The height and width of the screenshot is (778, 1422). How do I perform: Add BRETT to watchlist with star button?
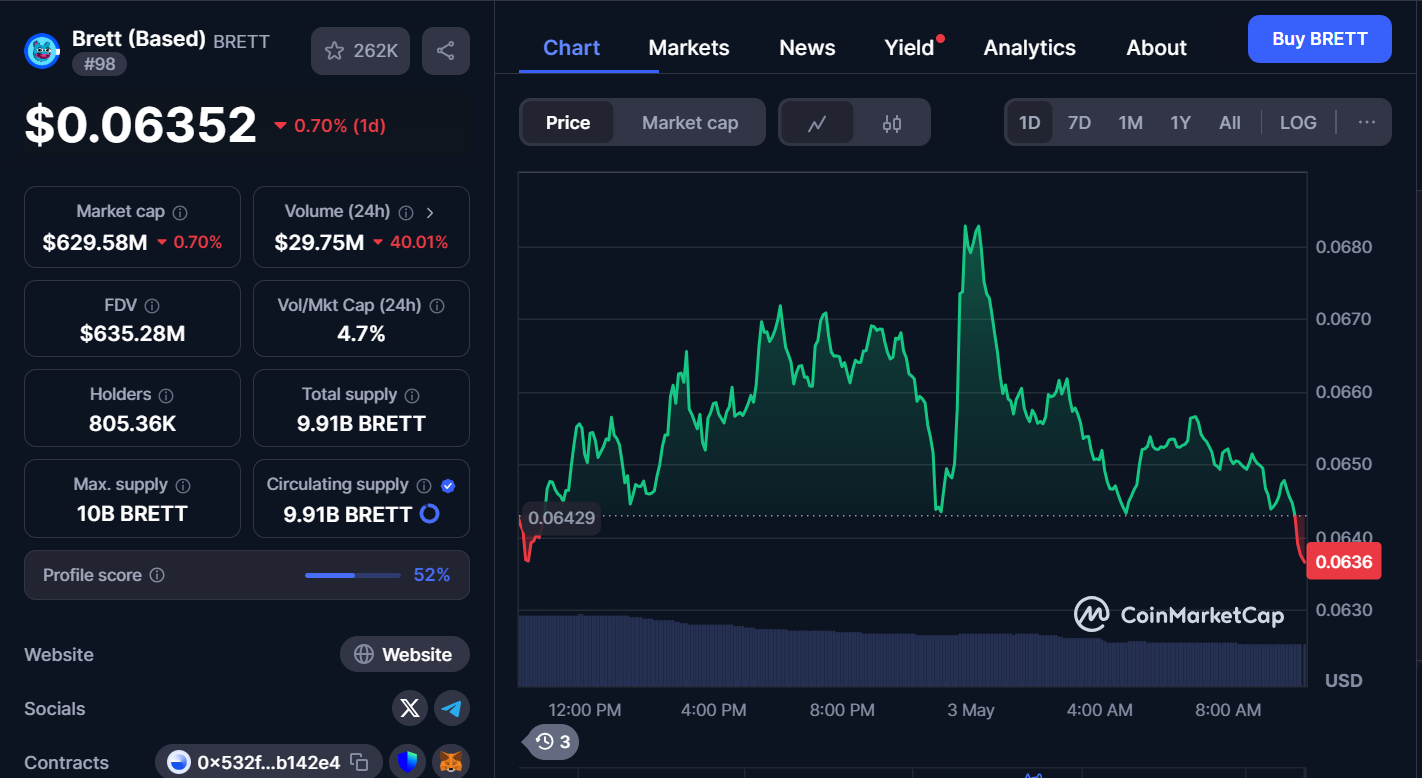[361, 51]
